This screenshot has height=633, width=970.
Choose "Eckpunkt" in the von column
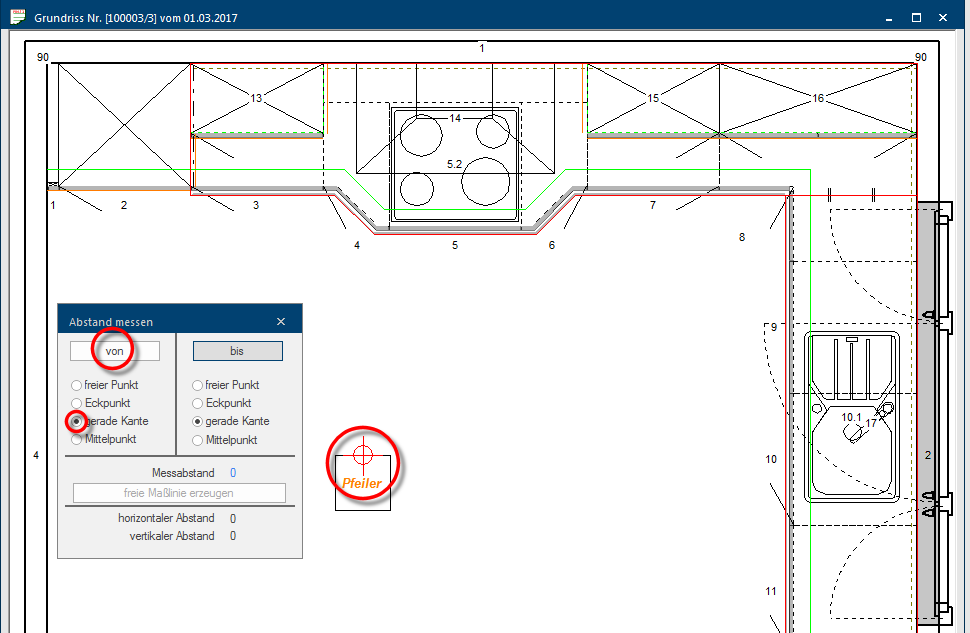(76, 403)
